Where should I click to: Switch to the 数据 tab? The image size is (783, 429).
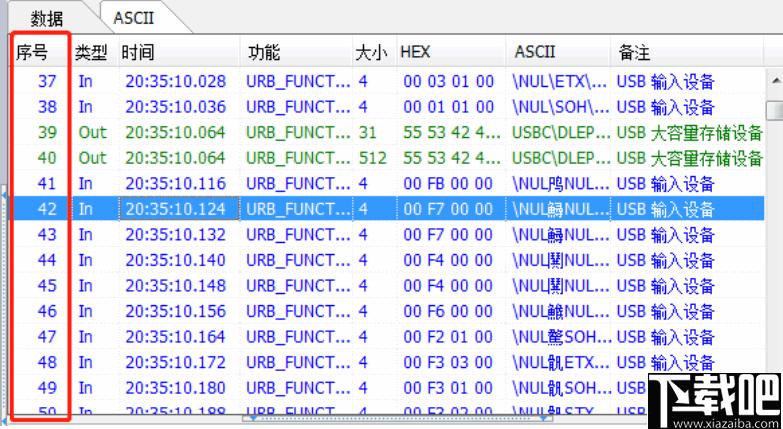click(x=47, y=19)
